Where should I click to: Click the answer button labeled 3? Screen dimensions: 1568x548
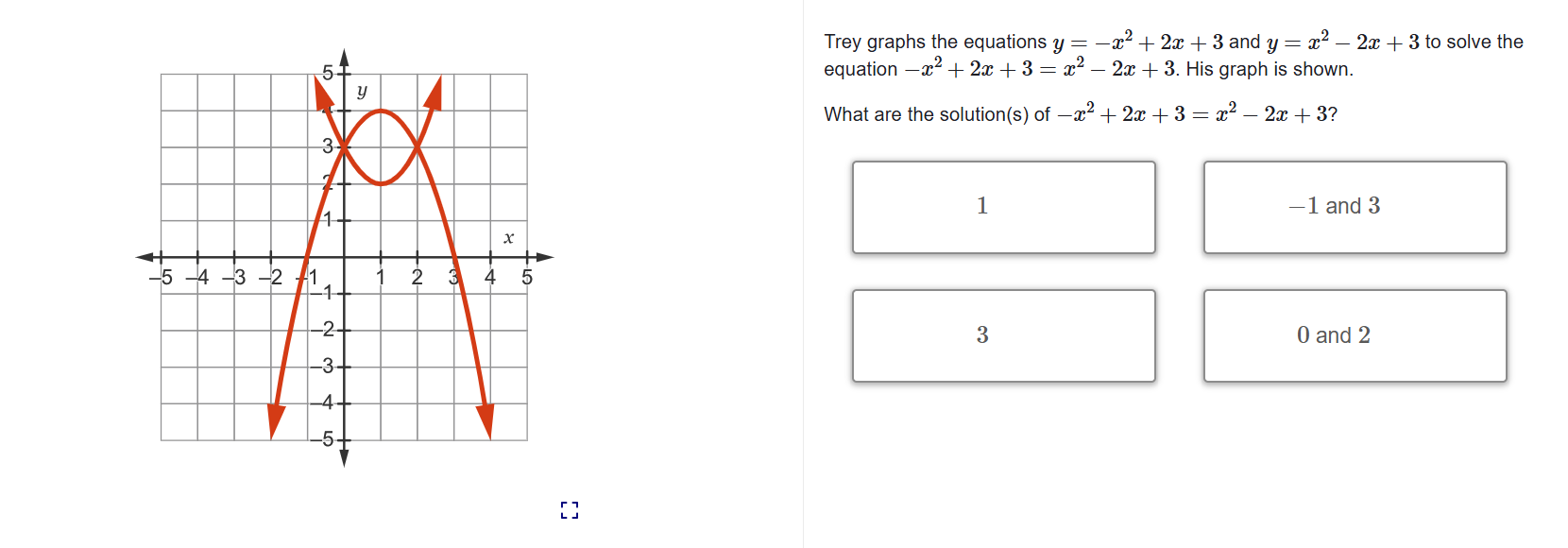(1003, 335)
